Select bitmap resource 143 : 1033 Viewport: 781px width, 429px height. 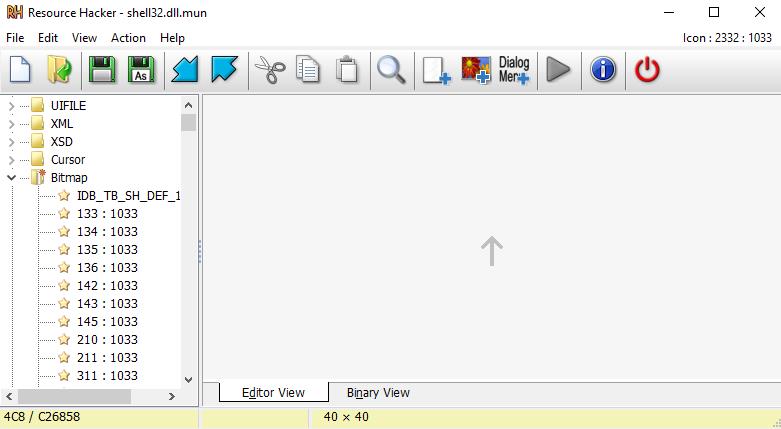(107, 303)
